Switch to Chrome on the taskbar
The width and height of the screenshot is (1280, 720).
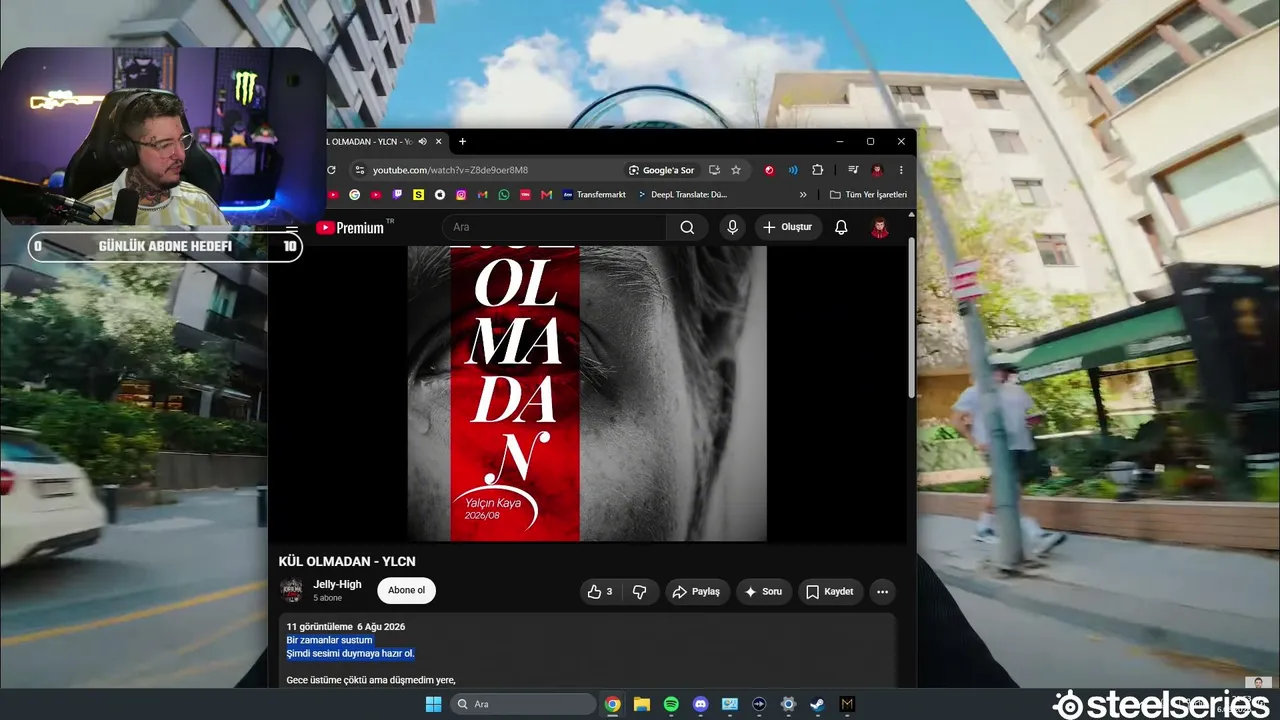click(613, 704)
